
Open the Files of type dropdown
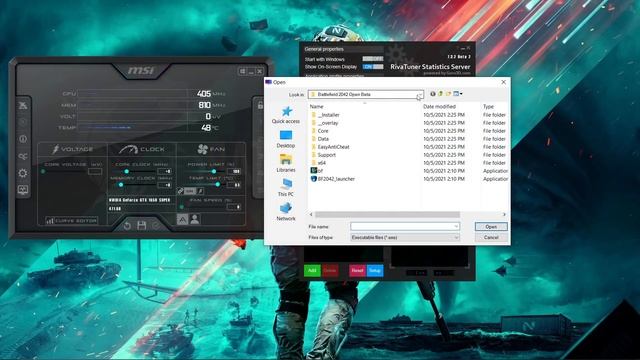click(405, 237)
